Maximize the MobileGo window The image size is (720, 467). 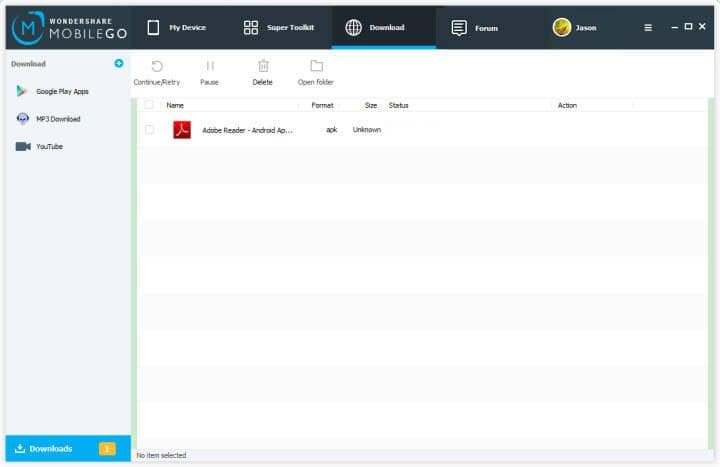tap(688, 27)
